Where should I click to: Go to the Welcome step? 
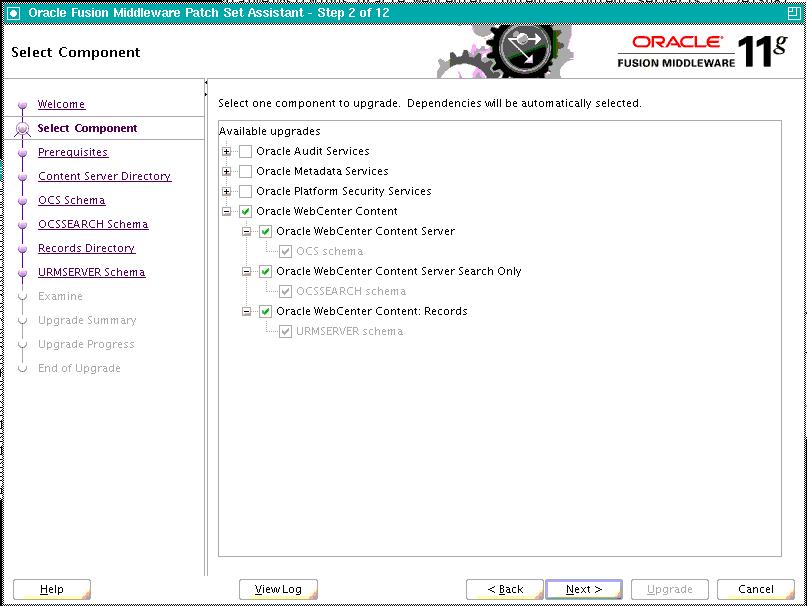[61, 104]
